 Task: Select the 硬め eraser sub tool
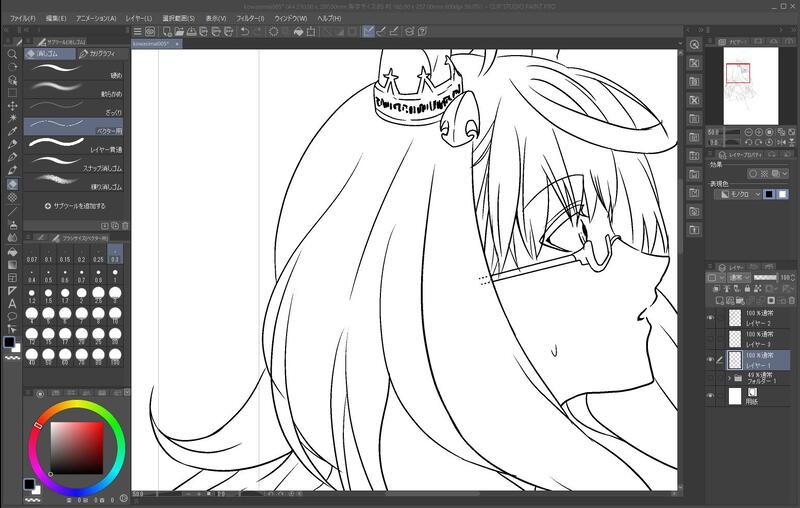(x=73, y=71)
